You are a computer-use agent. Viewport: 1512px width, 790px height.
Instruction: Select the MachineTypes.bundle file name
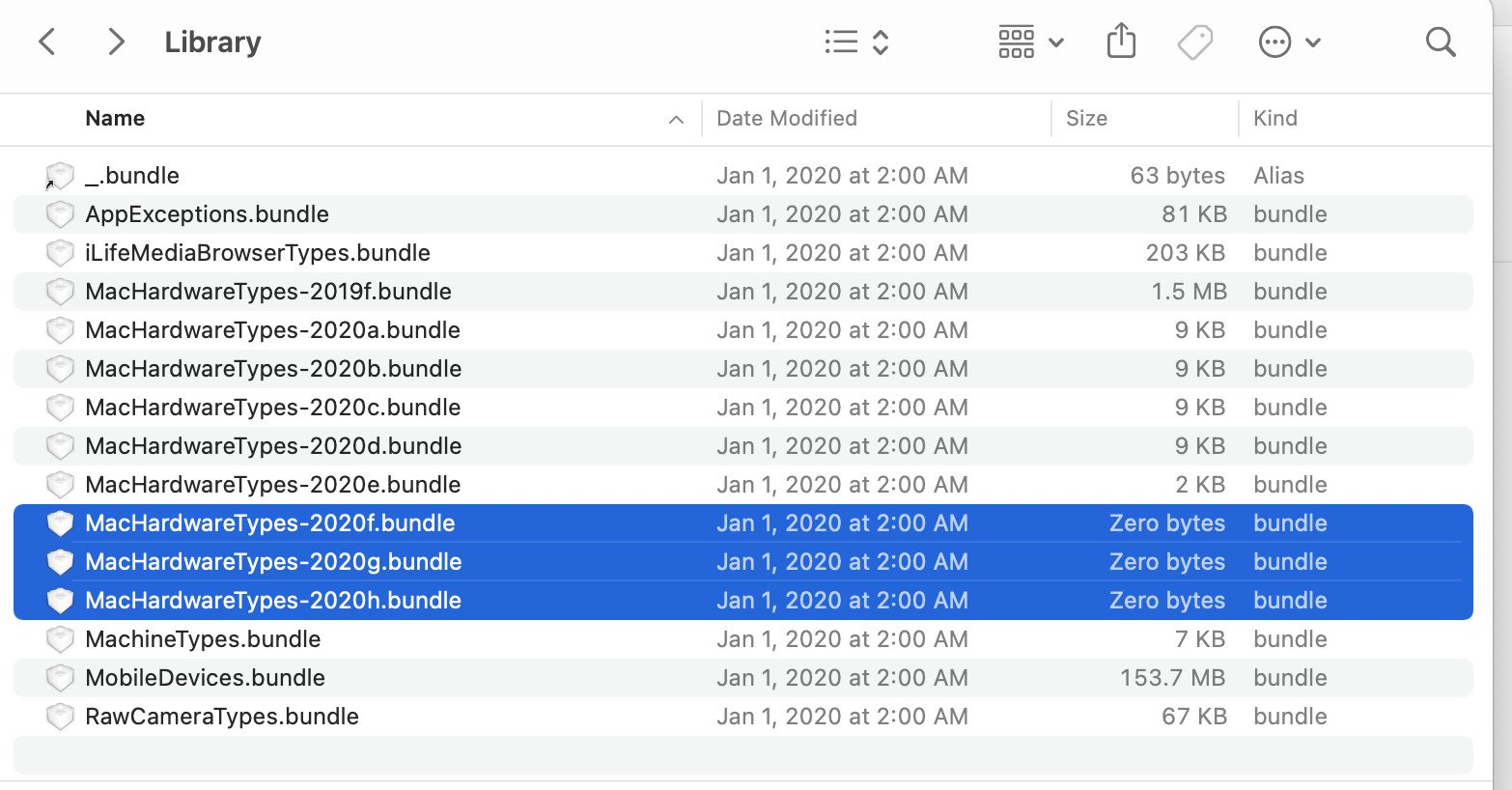(x=203, y=639)
